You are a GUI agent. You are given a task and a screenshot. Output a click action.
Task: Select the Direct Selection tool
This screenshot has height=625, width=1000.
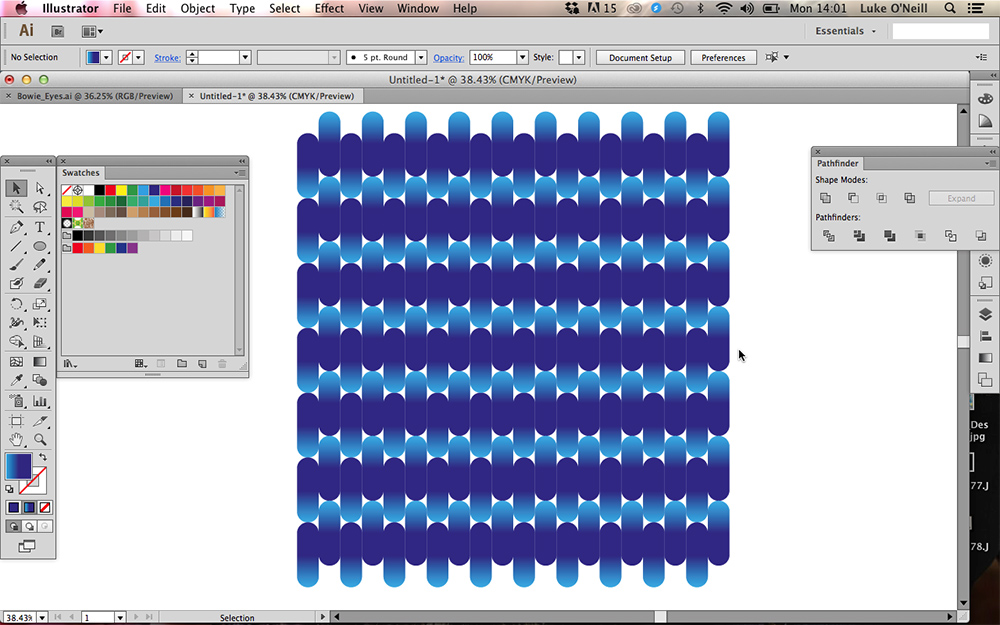40,188
